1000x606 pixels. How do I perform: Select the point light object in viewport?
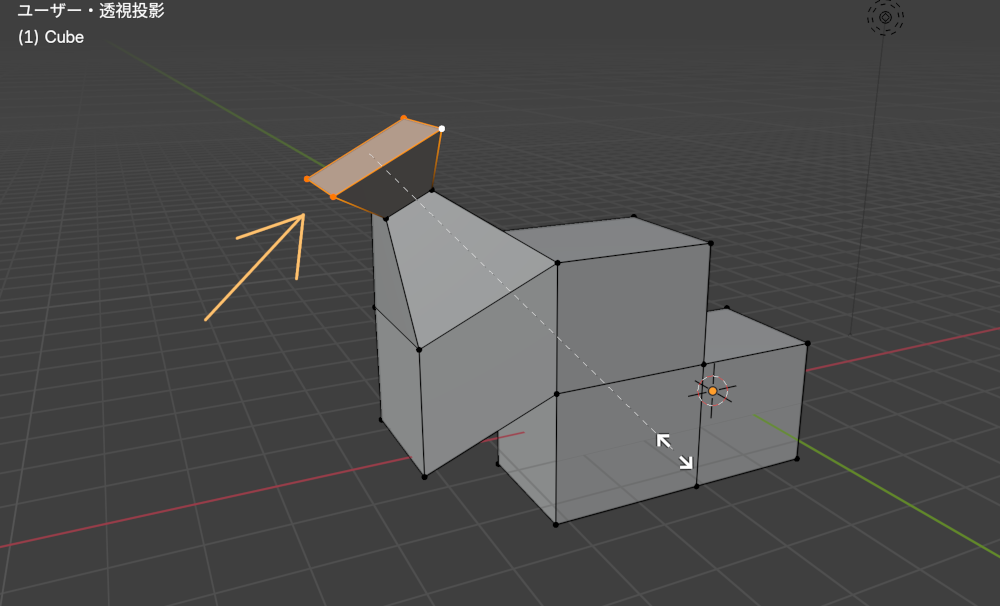point(885,17)
